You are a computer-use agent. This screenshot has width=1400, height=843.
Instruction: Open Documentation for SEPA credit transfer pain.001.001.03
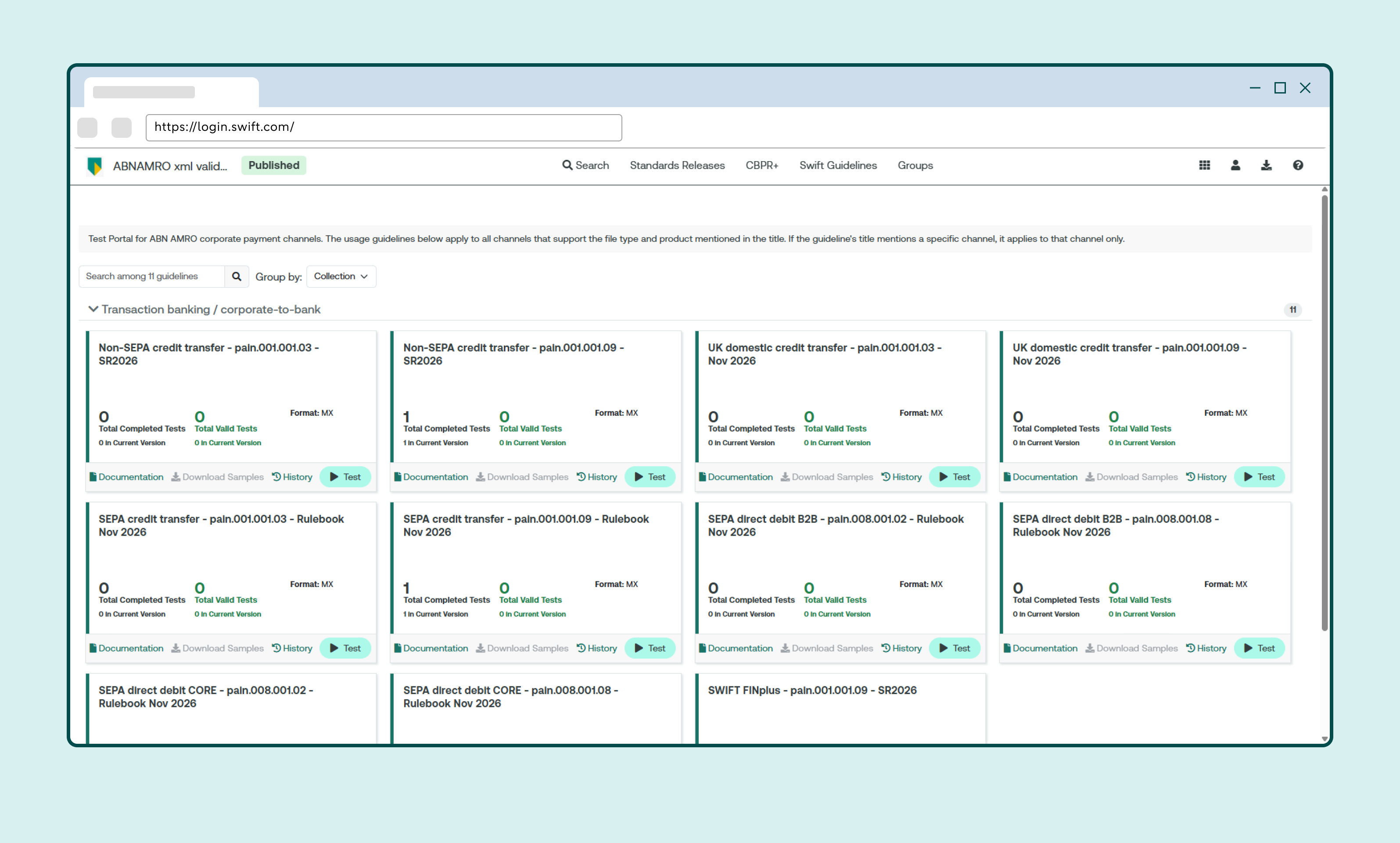click(126, 648)
